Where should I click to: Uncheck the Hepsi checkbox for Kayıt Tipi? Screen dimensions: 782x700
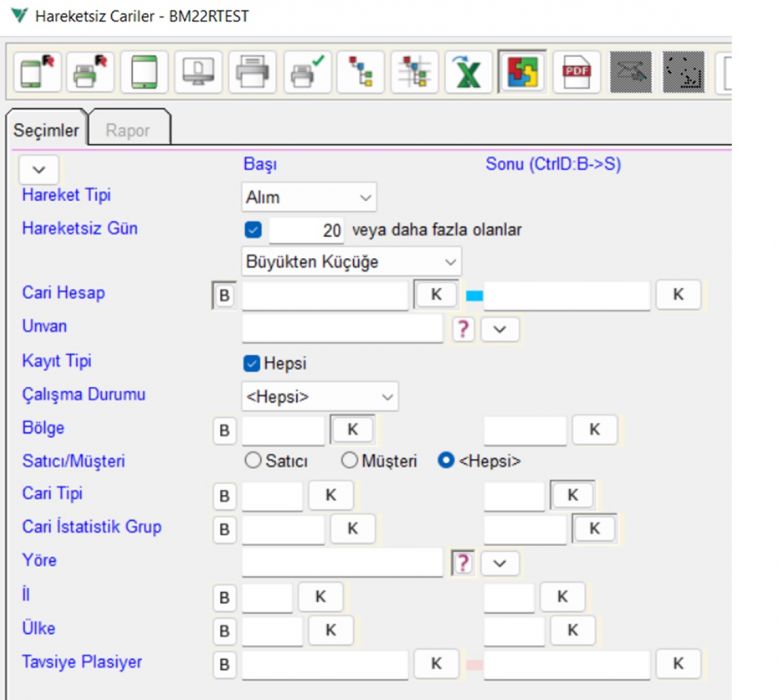point(252,363)
